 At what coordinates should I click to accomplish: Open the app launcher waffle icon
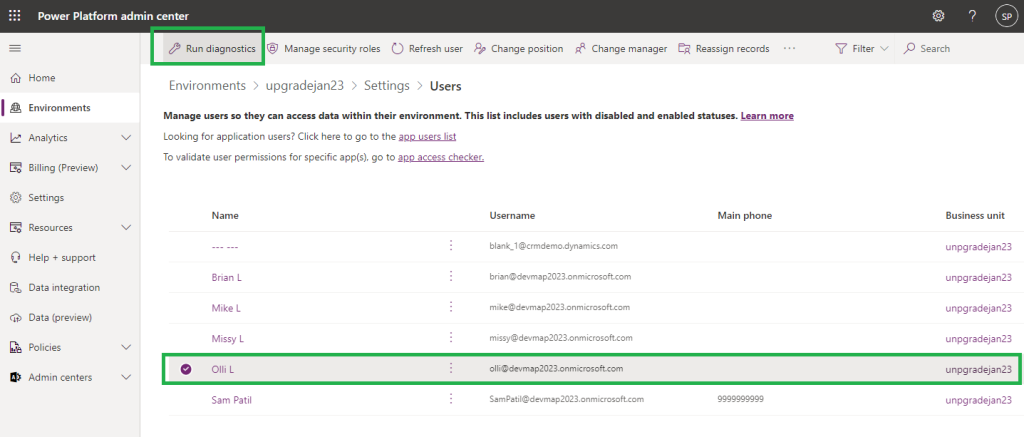pos(15,15)
